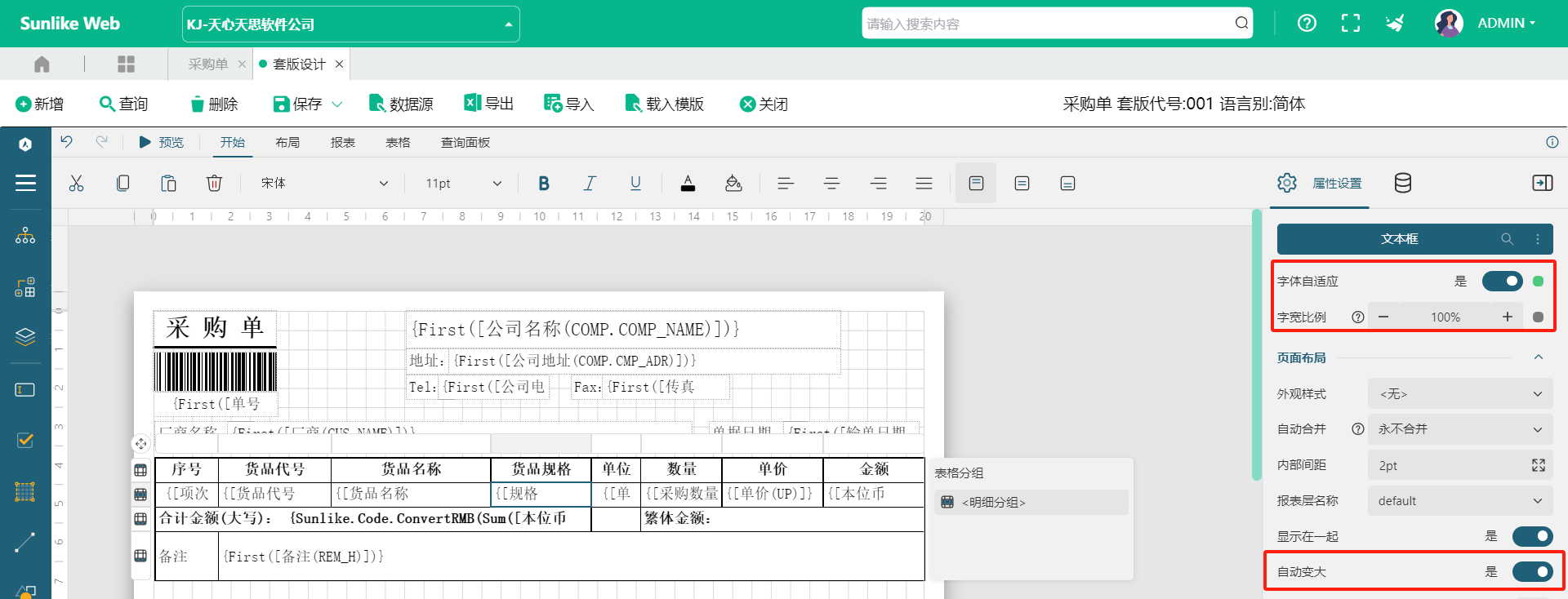Viewport: 1568px width, 599px height.
Task: Go to home page icon
Action: [42, 64]
